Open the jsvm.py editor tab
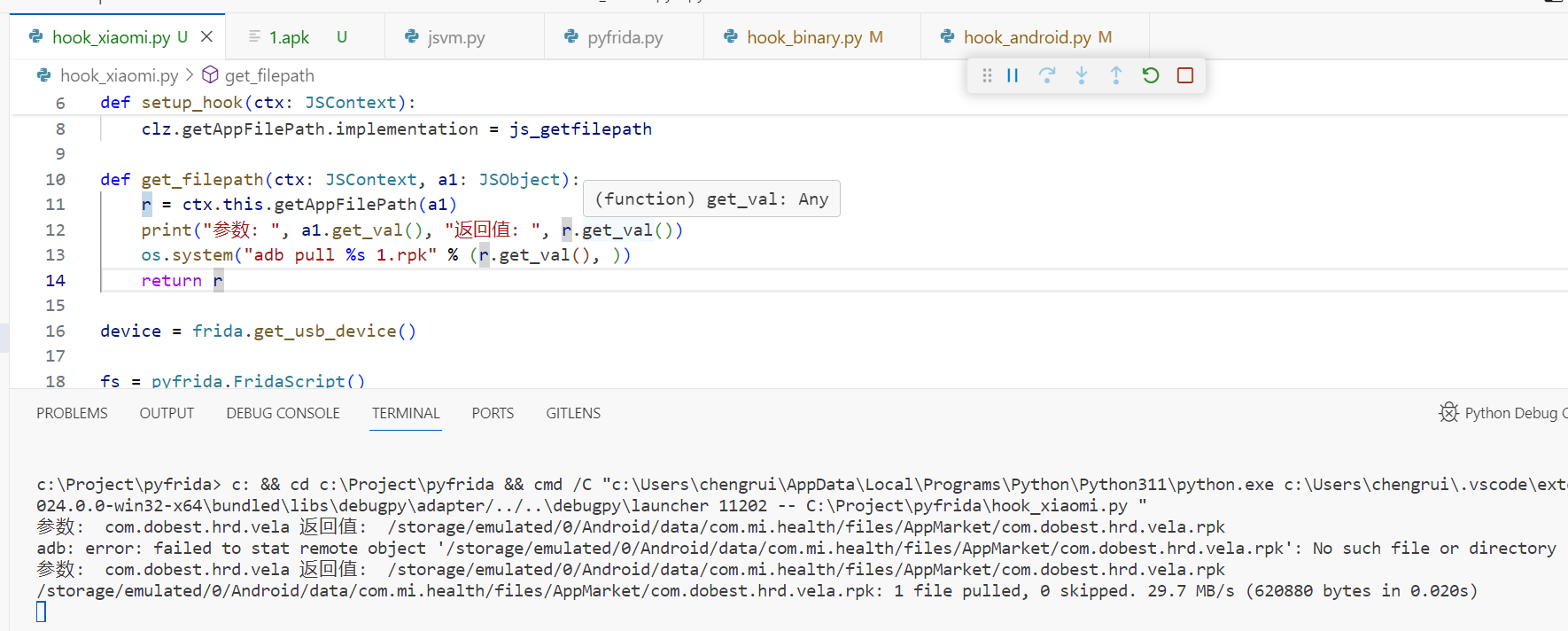The width and height of the screenshot is (1568, 631). [x=455, y=37]
